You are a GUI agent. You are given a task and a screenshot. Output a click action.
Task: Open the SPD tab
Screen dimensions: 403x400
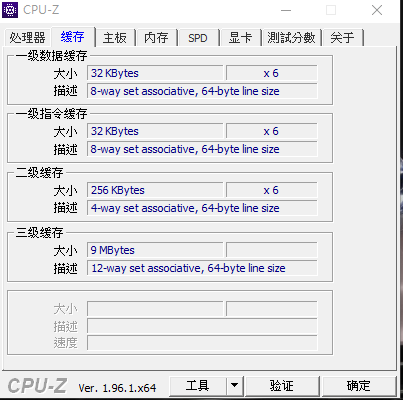198,37
